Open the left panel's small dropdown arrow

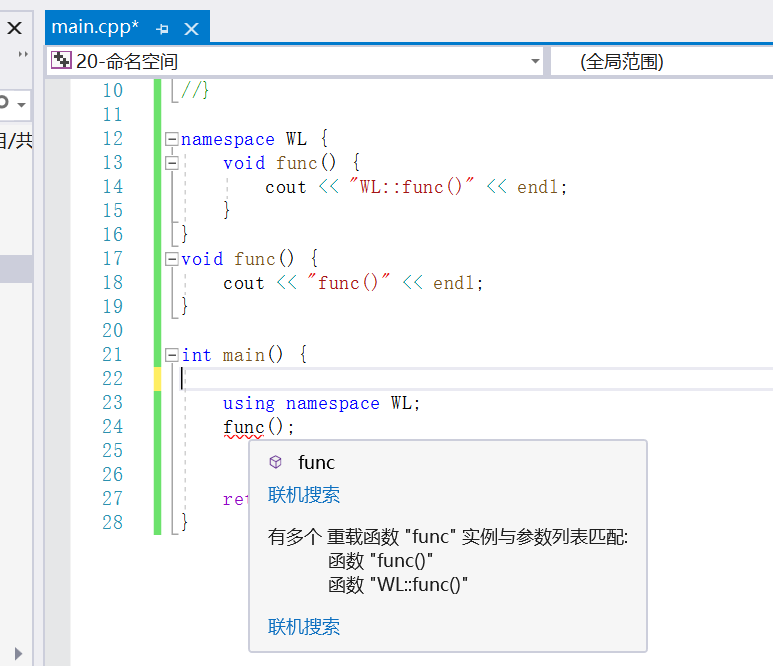pos(21,105)
